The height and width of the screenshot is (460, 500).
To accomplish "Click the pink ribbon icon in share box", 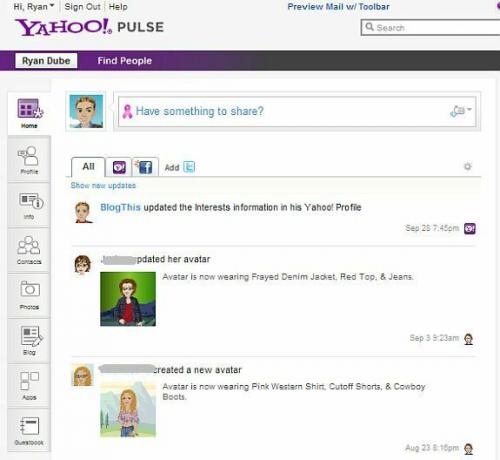I will (127, 111).
